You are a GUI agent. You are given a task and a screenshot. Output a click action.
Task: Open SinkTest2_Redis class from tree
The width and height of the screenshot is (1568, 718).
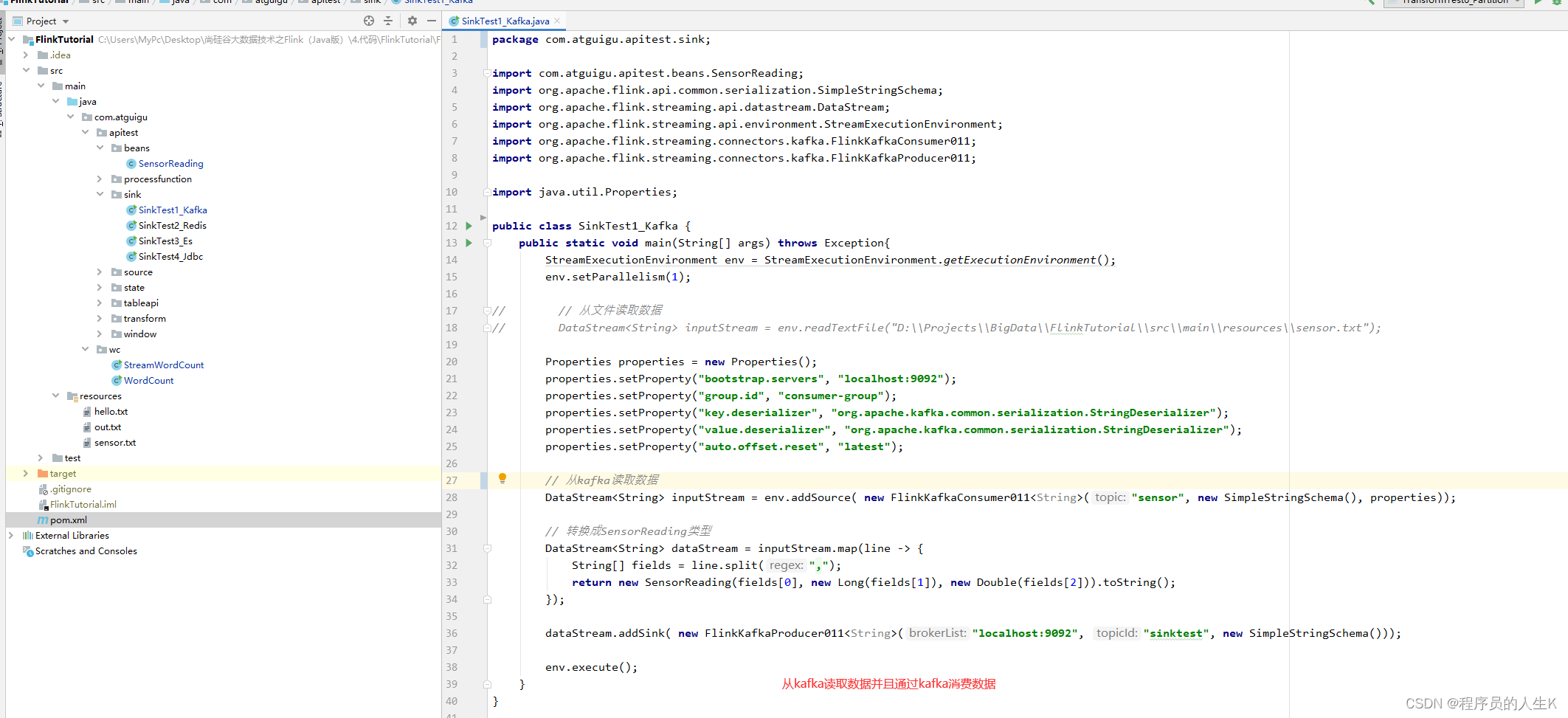pos(172,226)
